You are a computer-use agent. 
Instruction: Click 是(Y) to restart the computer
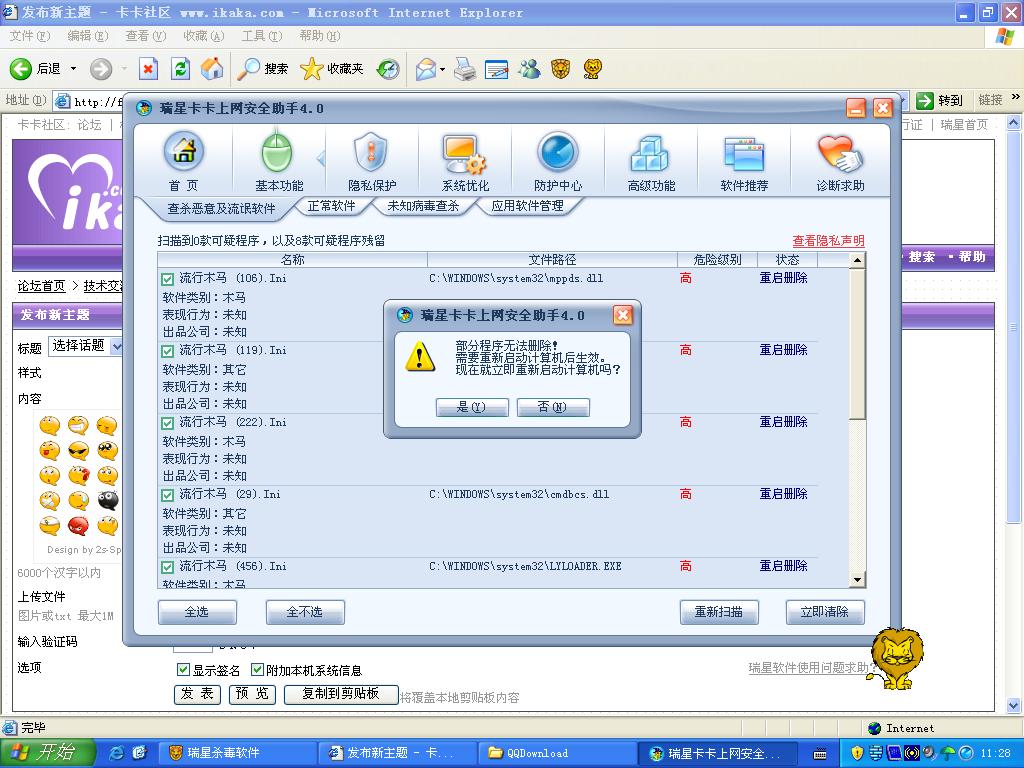point(472,407)
